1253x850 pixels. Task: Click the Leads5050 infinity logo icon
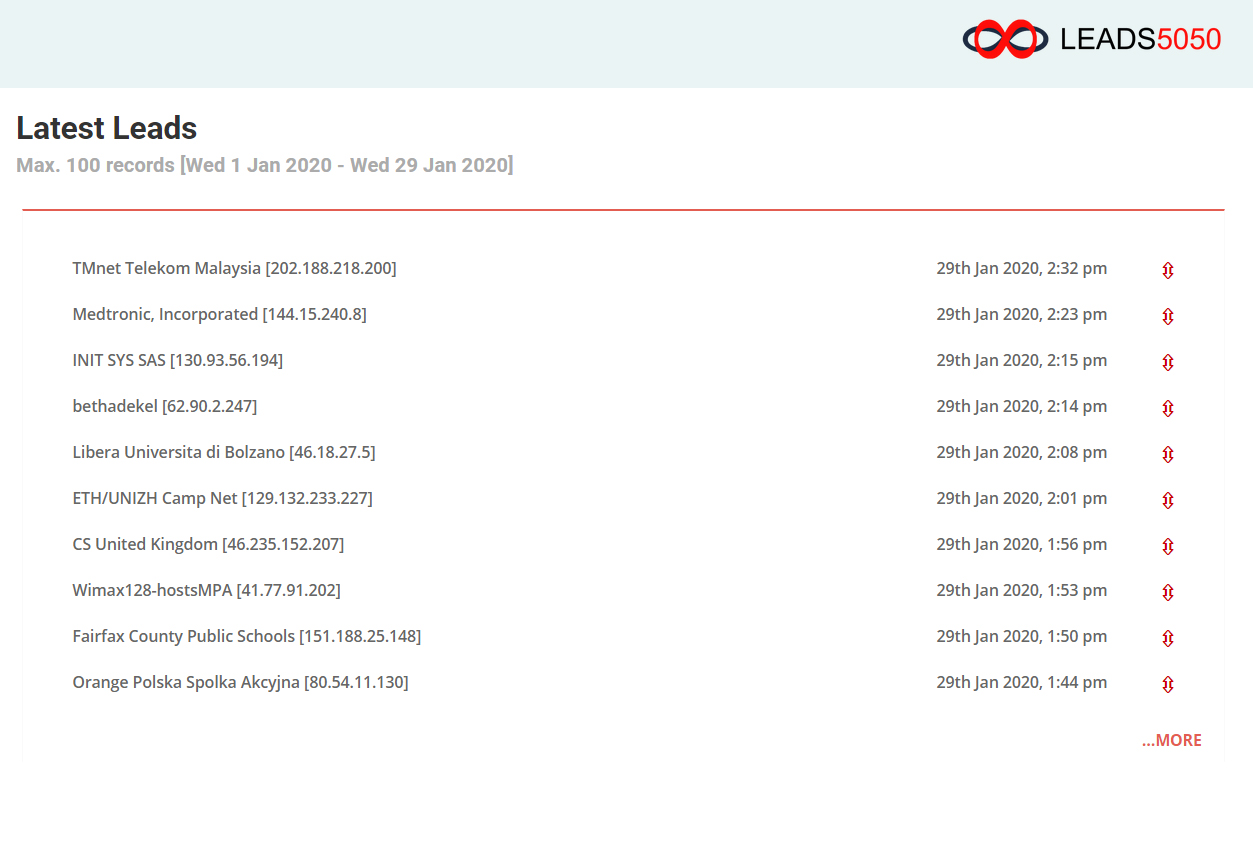pos(1005,39)
